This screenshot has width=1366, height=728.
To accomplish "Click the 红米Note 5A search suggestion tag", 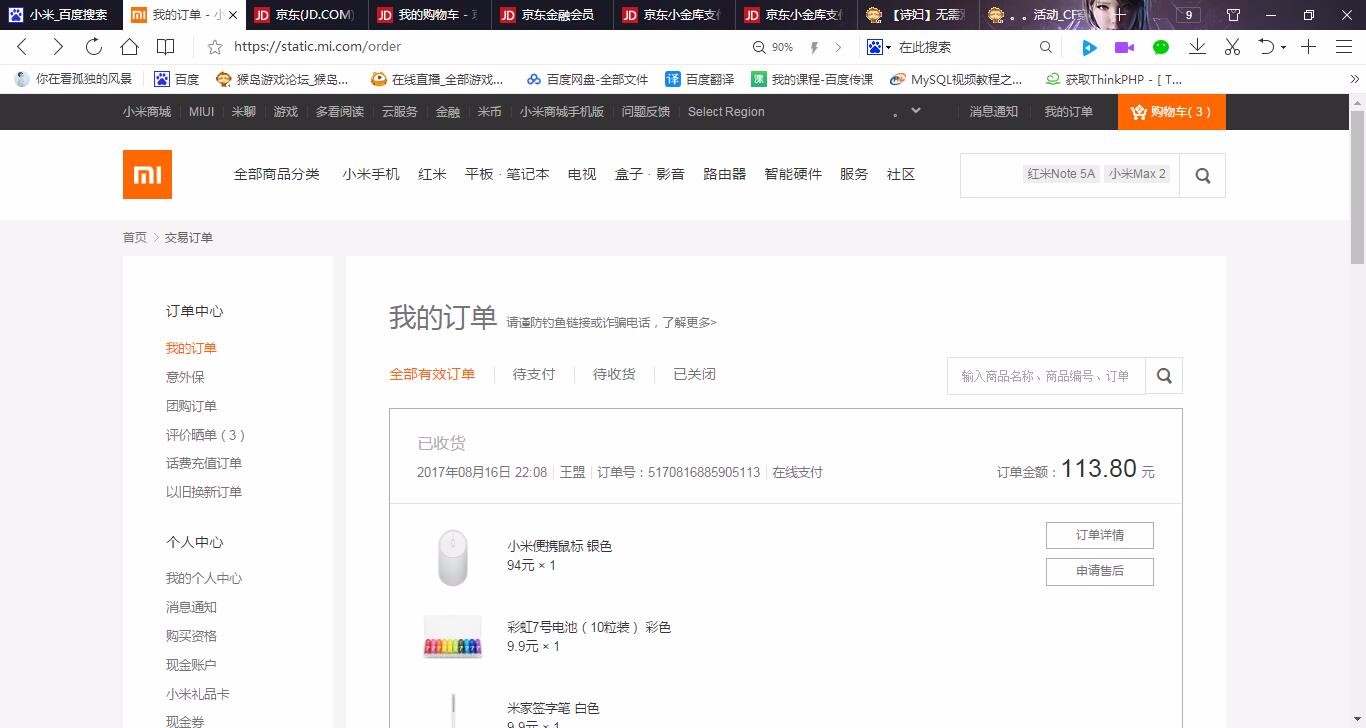I will pos(1061,174).
